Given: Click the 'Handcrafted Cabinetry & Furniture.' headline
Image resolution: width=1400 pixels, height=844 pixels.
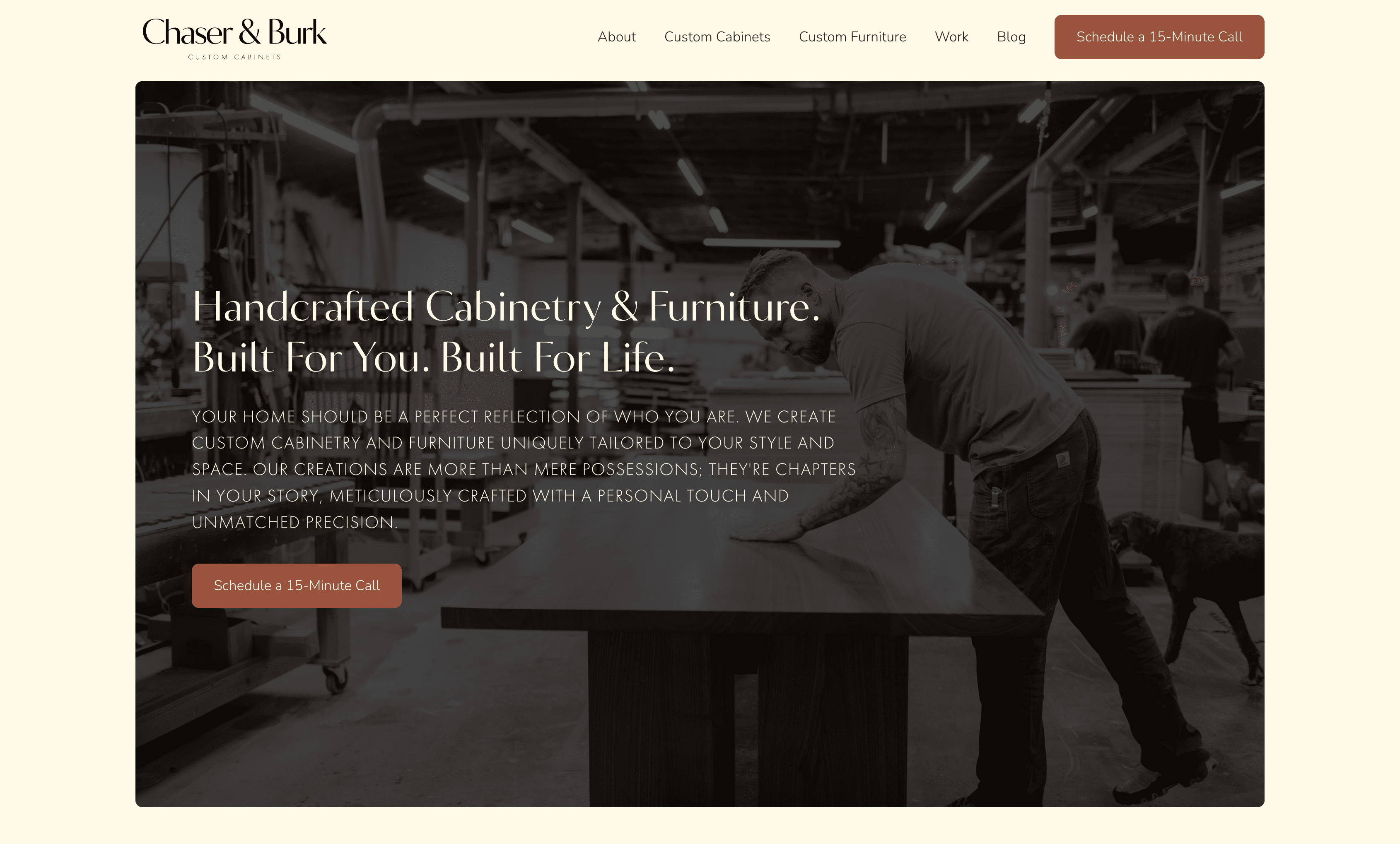Looking at the screenshot, I should click(506, 307).
